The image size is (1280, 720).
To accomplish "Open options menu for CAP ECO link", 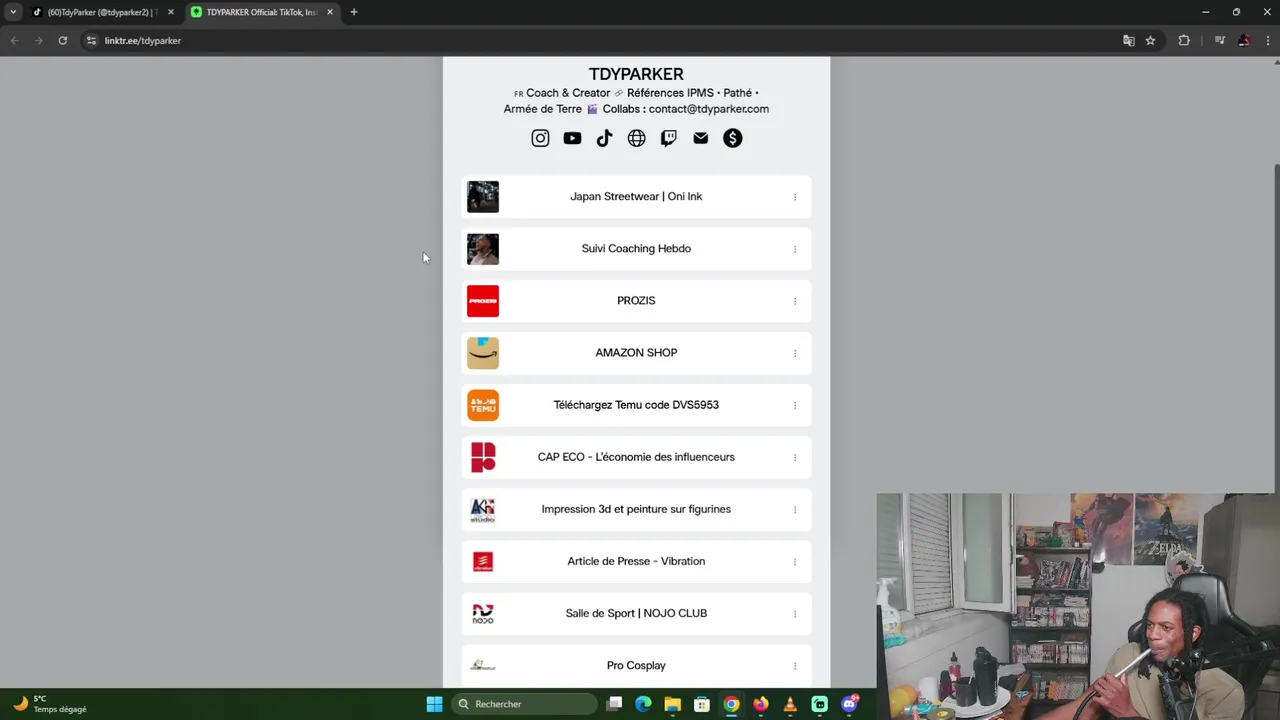I will [x=795, y=457].
